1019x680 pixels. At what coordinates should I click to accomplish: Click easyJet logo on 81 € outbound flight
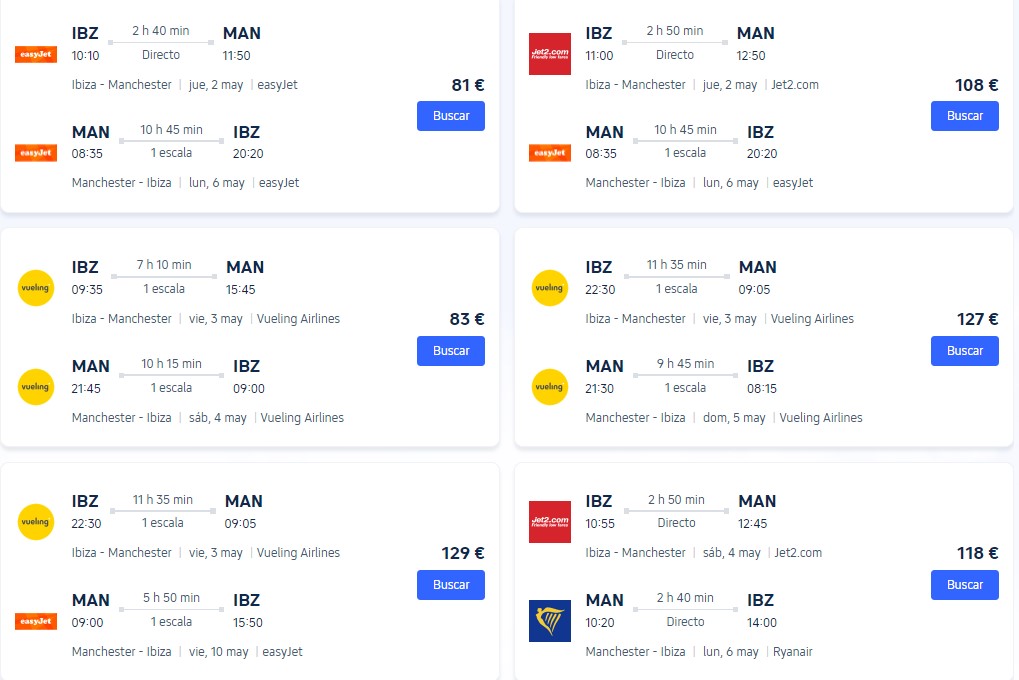pos(36,54)
